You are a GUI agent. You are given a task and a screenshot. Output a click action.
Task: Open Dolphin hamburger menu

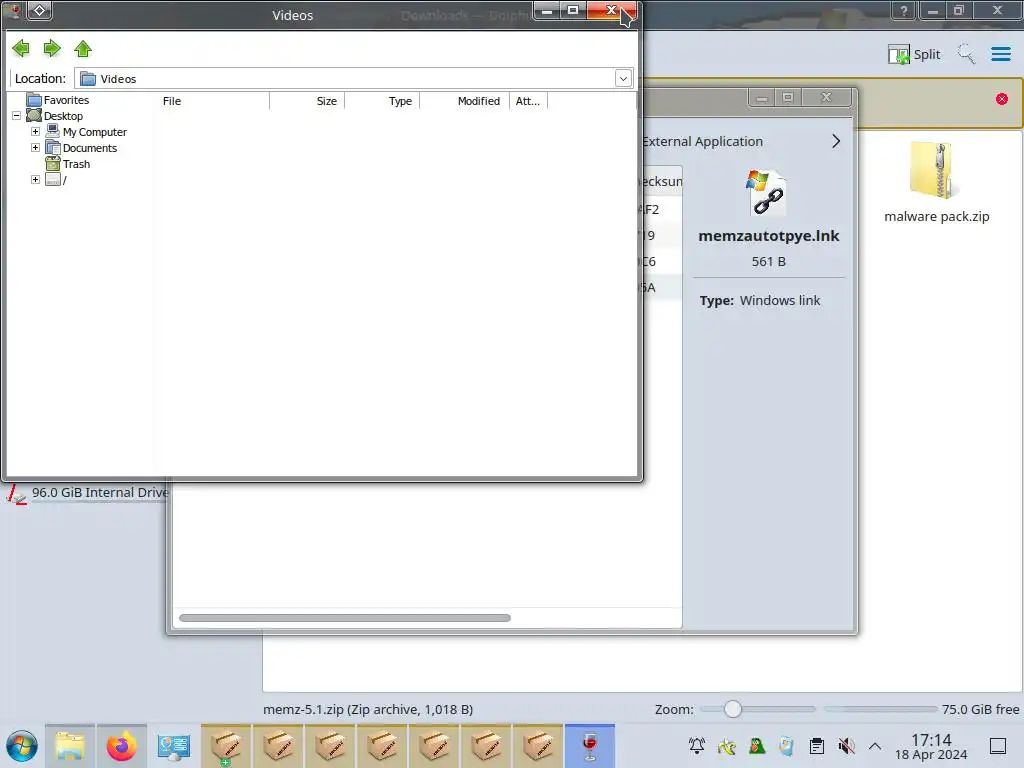coord(1000,54)
